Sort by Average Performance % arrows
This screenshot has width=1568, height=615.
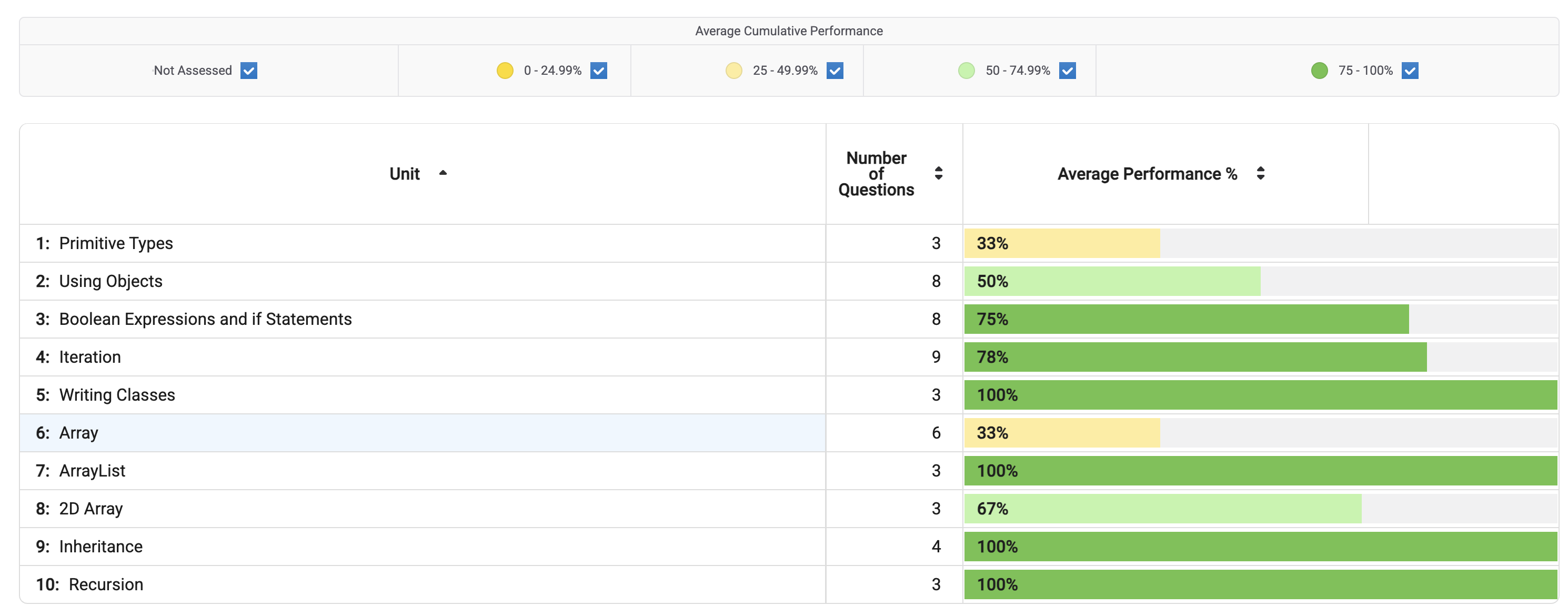tap(1260, 174)
